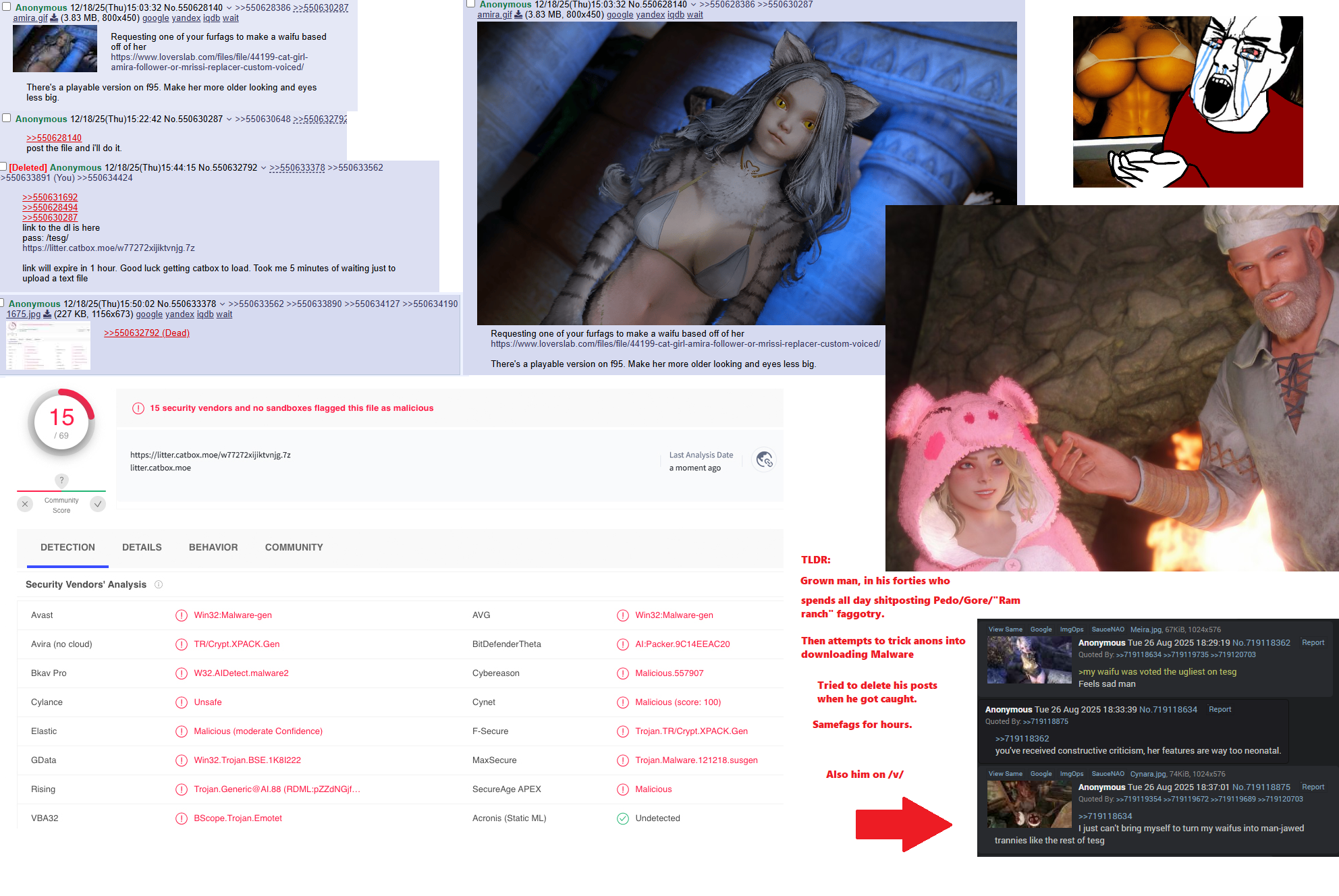
Task: Click the green Undetected icon for Acronis
Action: click(622, 818)
